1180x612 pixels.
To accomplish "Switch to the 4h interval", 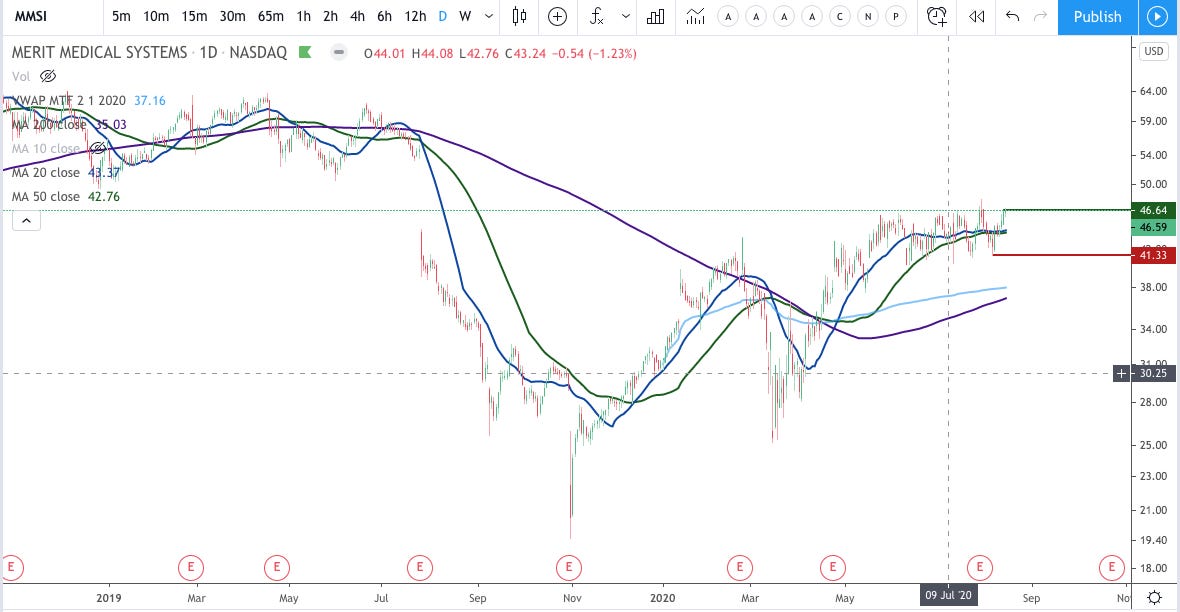I will [x=357, y=17].
